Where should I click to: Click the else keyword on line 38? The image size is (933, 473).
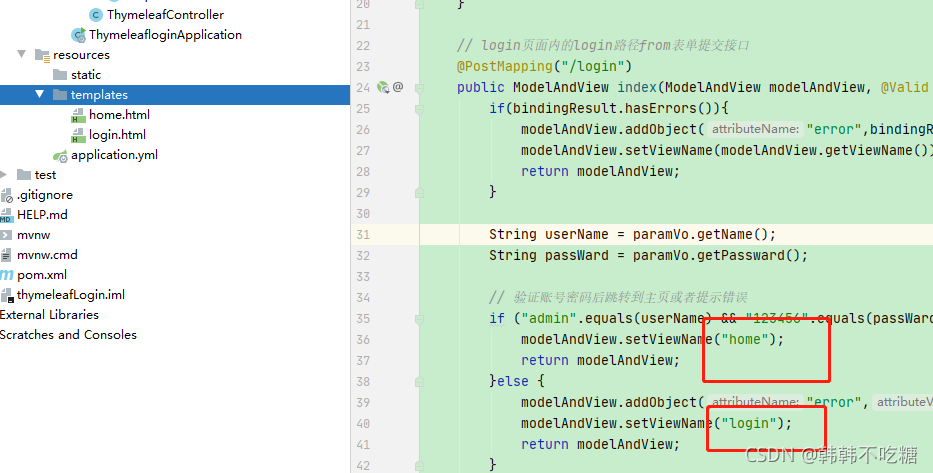point(512,381)
